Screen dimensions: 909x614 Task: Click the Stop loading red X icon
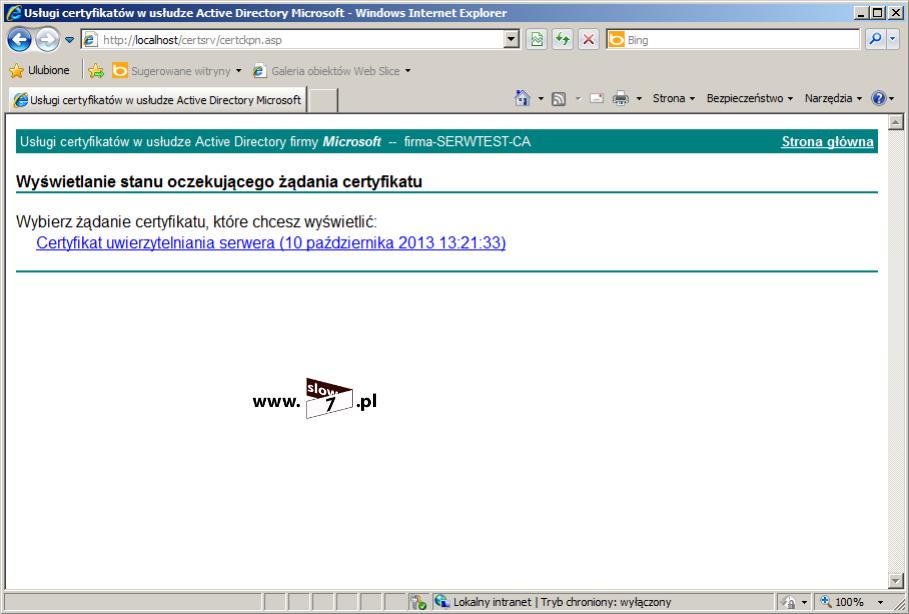(588, 39)
